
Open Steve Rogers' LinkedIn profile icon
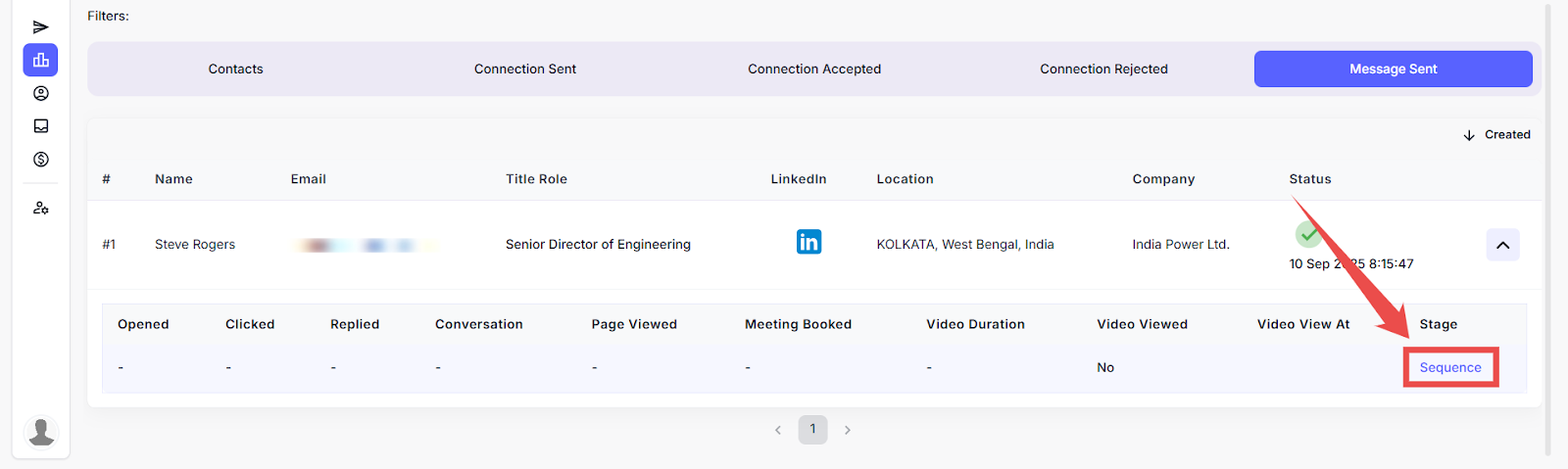pos(808,242)
